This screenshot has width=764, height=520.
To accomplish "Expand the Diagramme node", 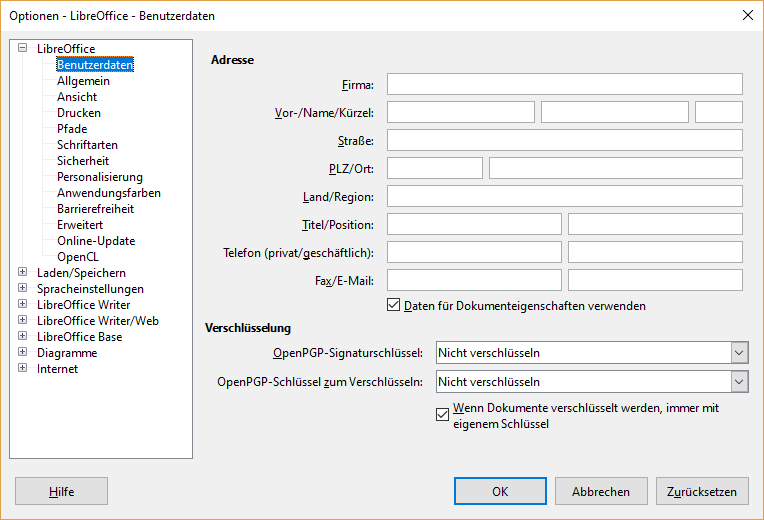I will [22, 352].
